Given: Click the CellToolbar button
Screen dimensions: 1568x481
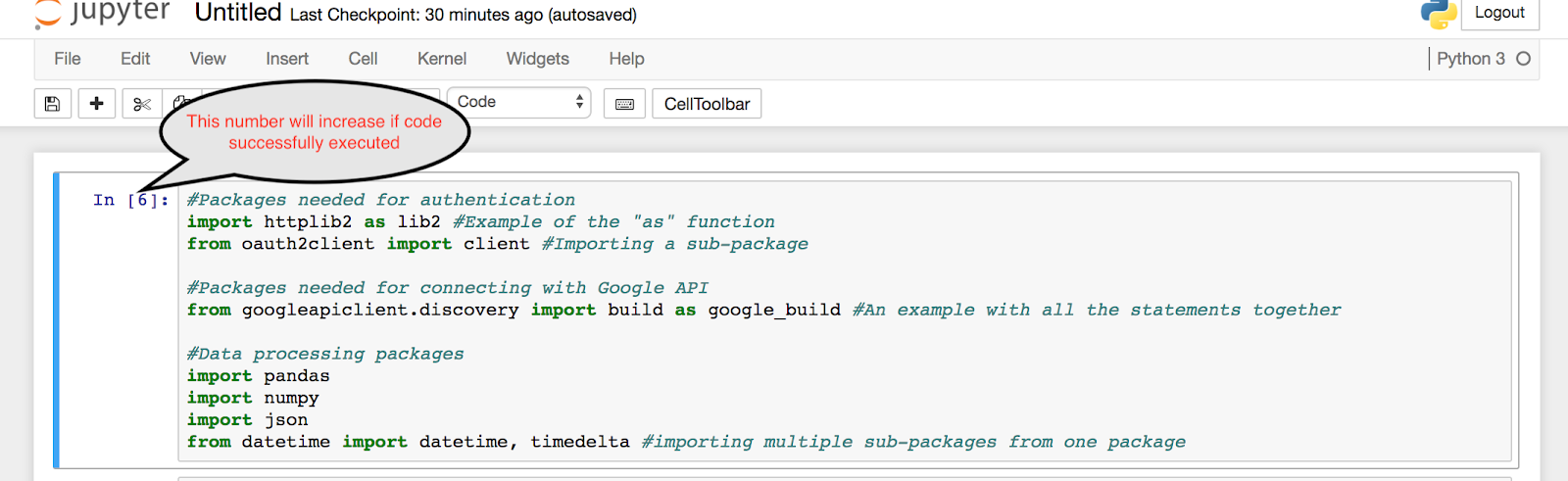Looking at the screenshot, I should (707, 104).
